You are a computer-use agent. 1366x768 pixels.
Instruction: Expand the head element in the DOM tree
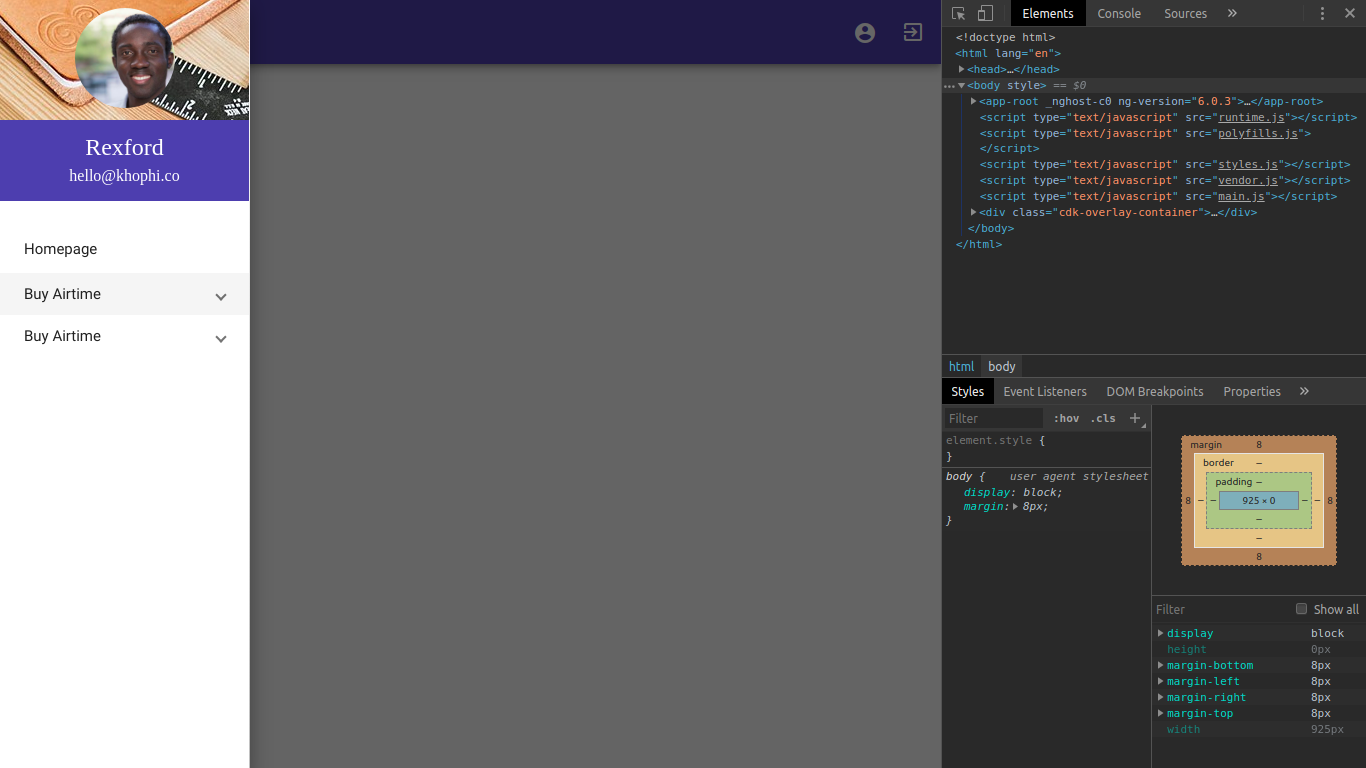(x=962, y=69)
